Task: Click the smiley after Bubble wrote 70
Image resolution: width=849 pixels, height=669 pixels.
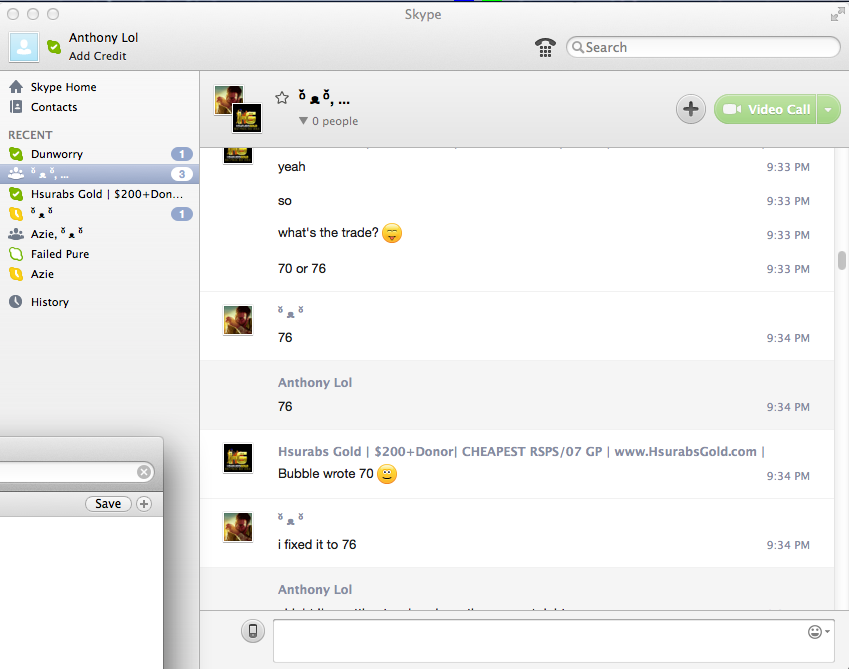Action: (387, 474)
